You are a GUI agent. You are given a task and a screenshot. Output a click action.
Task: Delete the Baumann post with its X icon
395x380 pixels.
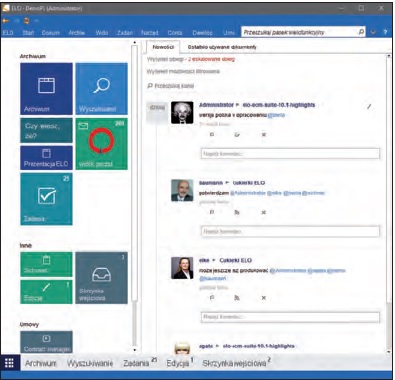click(263, 212)
